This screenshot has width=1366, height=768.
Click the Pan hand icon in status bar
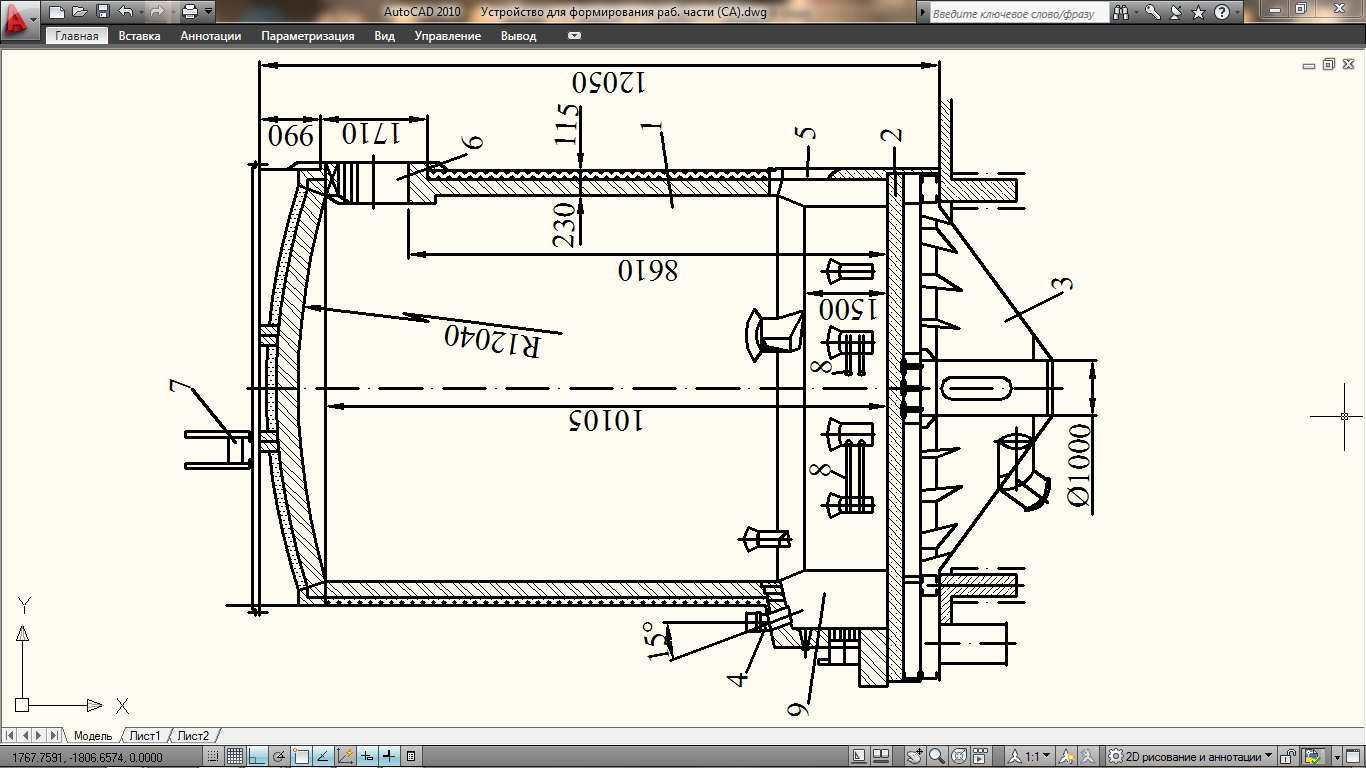click(915, 756)
